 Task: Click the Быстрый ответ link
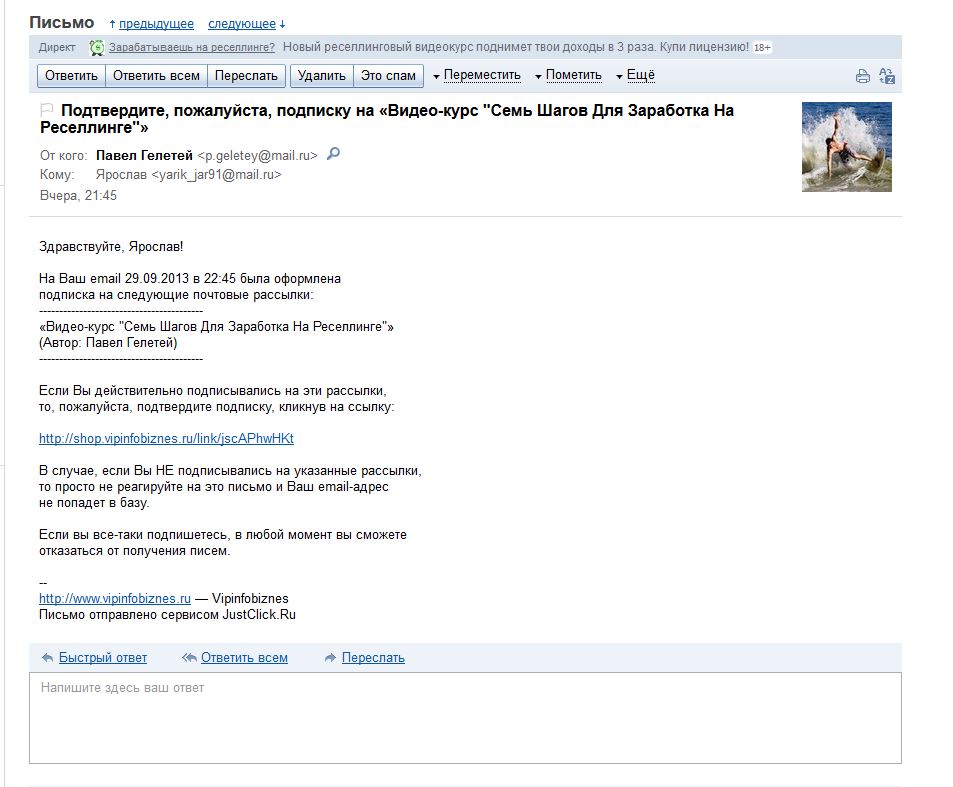[x=103, y=658]
